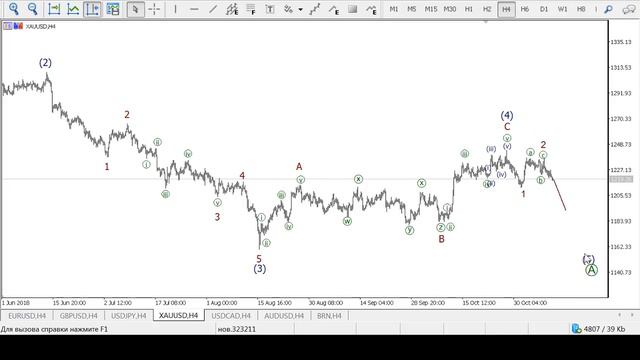Open the chart templates icon
The image size is (640, 360).
[113, 9]
